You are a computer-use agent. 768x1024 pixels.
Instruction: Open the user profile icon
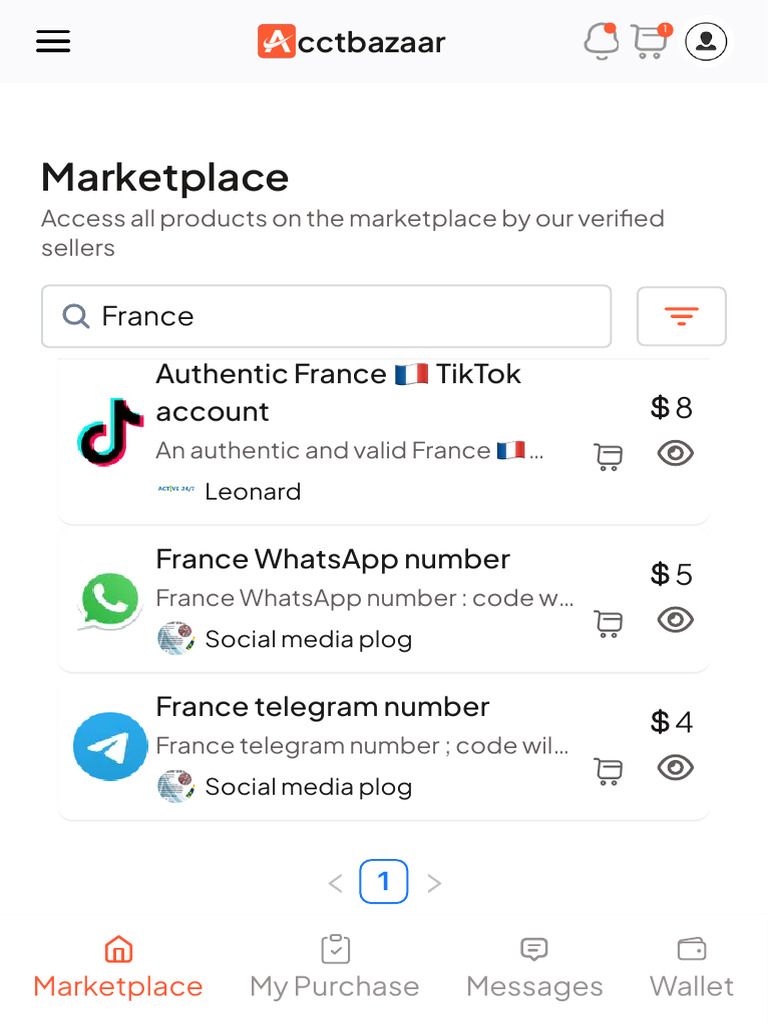pos(706,41)
